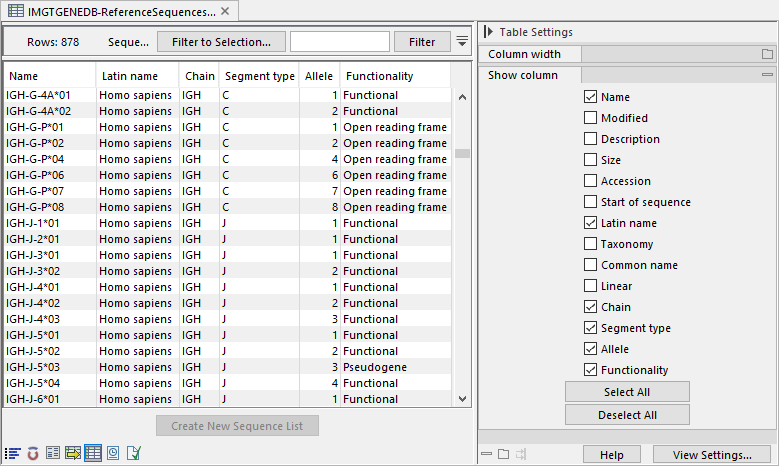Select row IGH-G-P*04
This screenshot has width=779, height=466.
pos(228,159)
